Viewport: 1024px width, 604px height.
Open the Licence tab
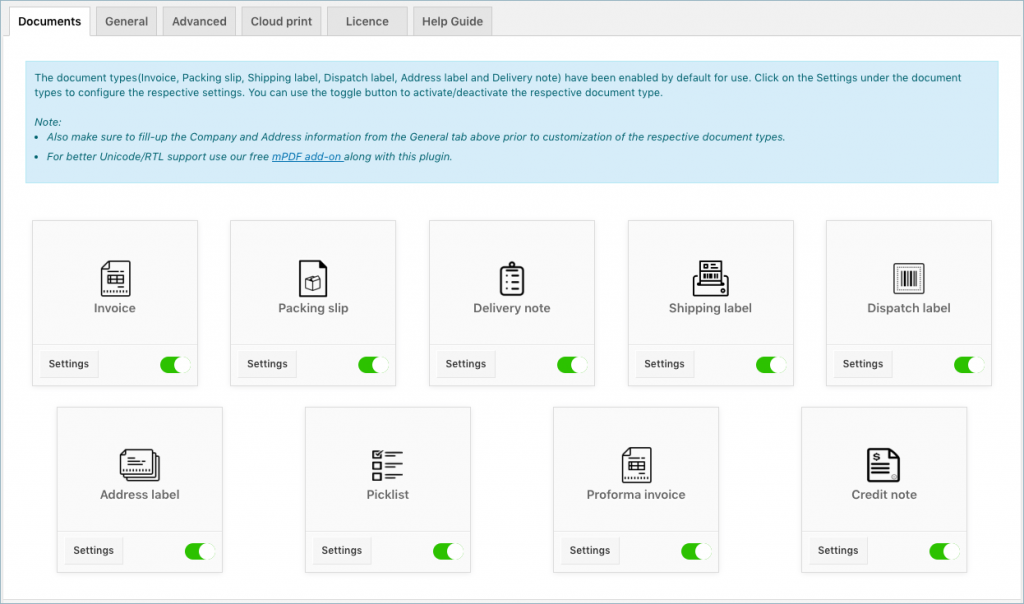click(367, 22)
